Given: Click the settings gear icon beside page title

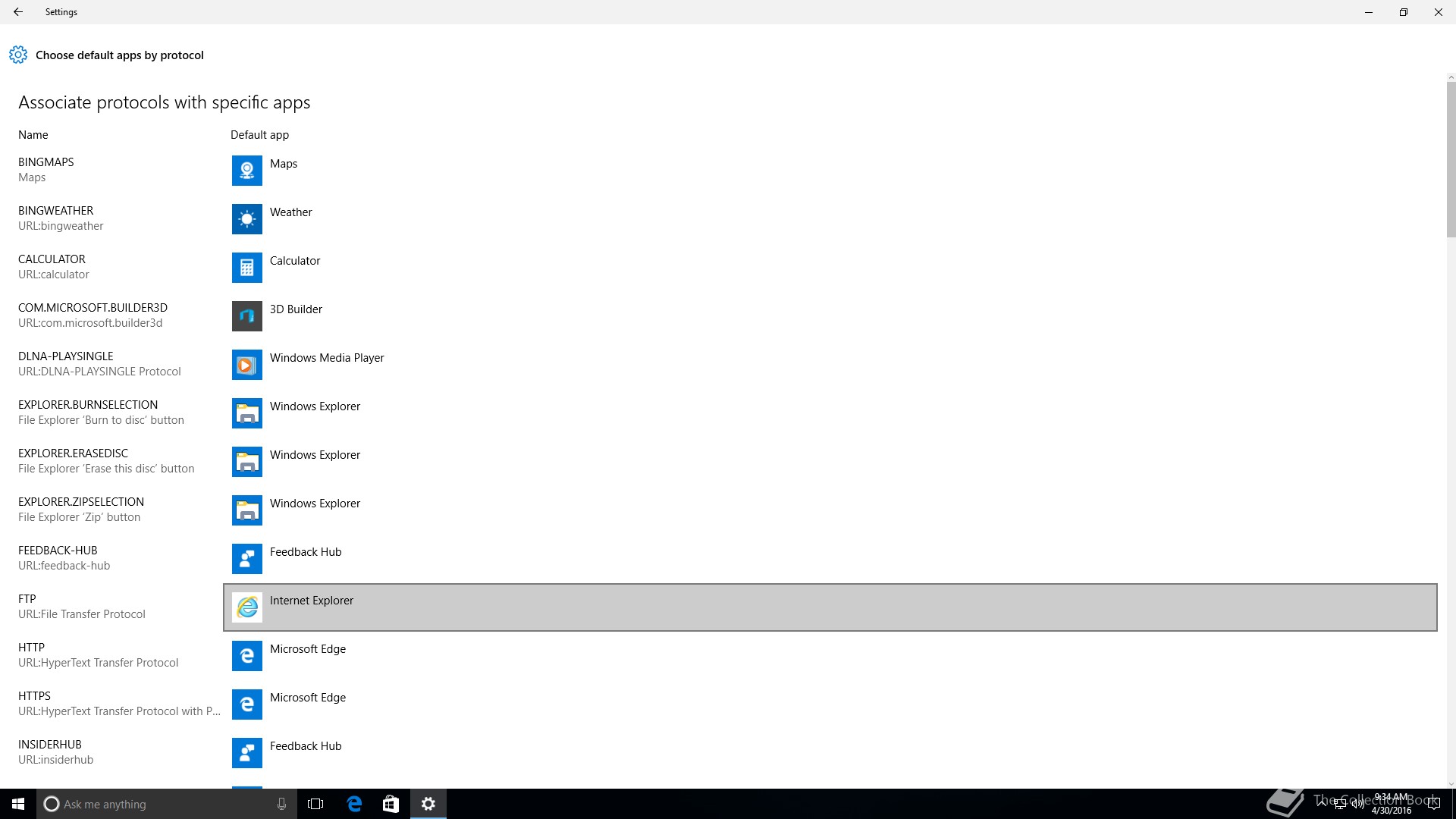Looking at the screenshot, I should coord(18,55).
